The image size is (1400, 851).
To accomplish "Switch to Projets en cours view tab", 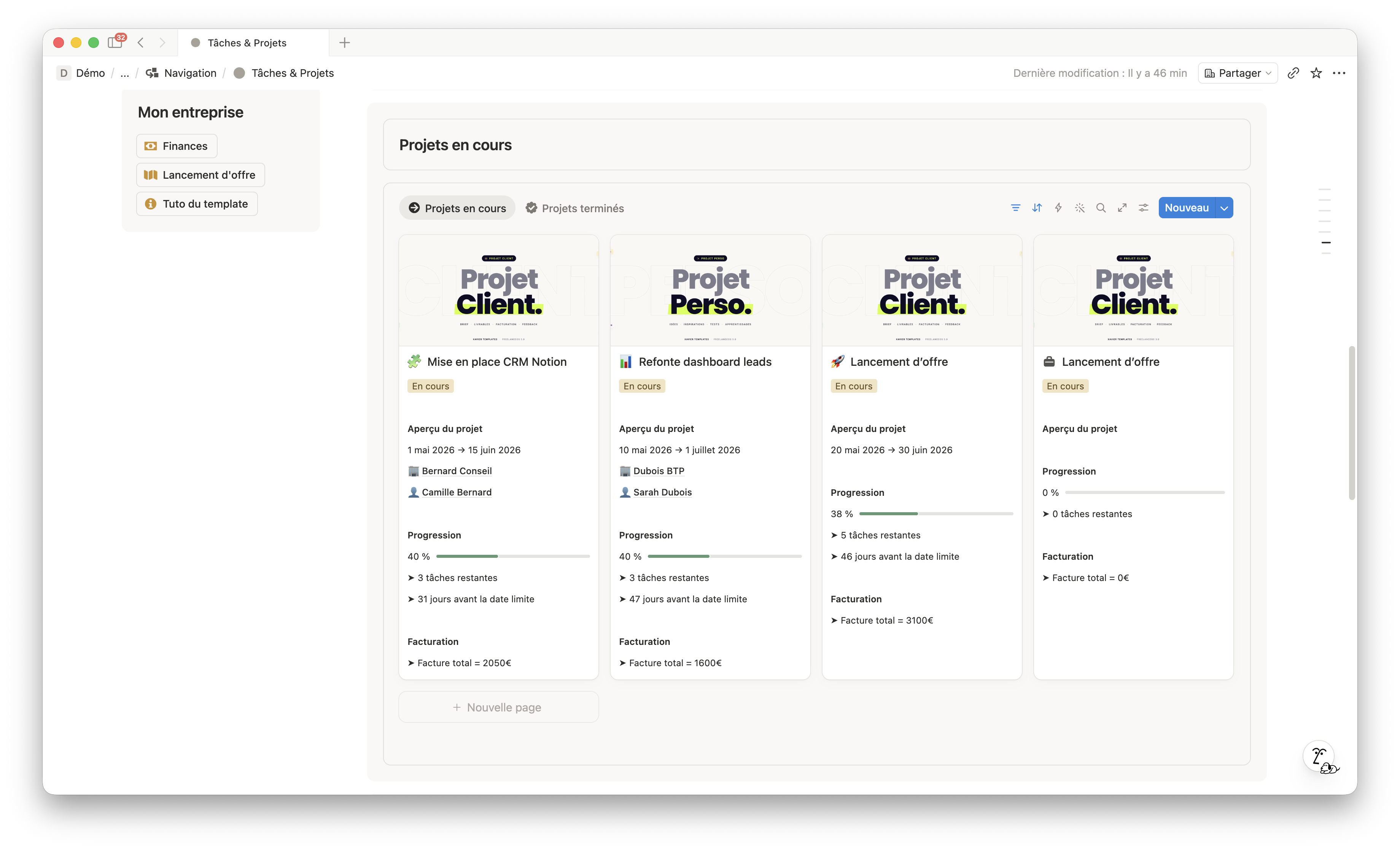I will pos(457,208).
